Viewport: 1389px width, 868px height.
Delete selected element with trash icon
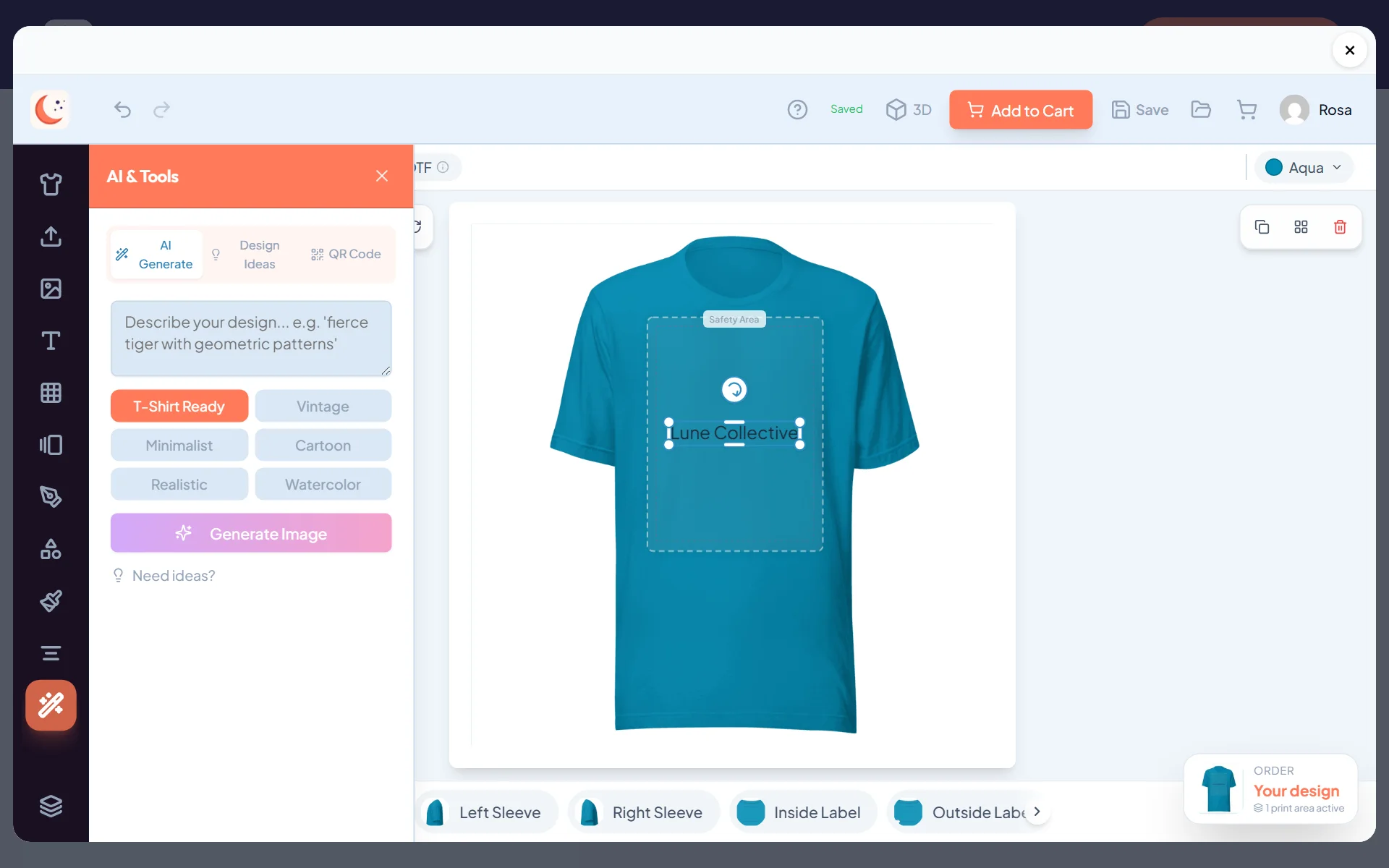[1340, 227]
